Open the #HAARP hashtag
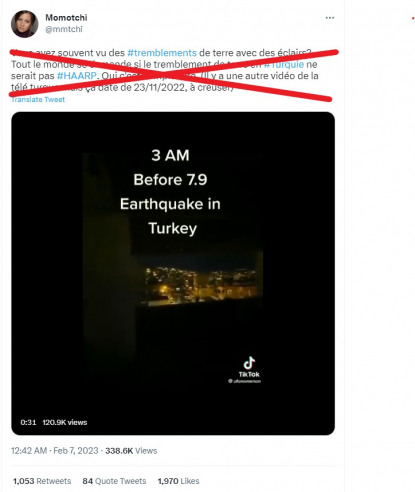 point(76,76)
